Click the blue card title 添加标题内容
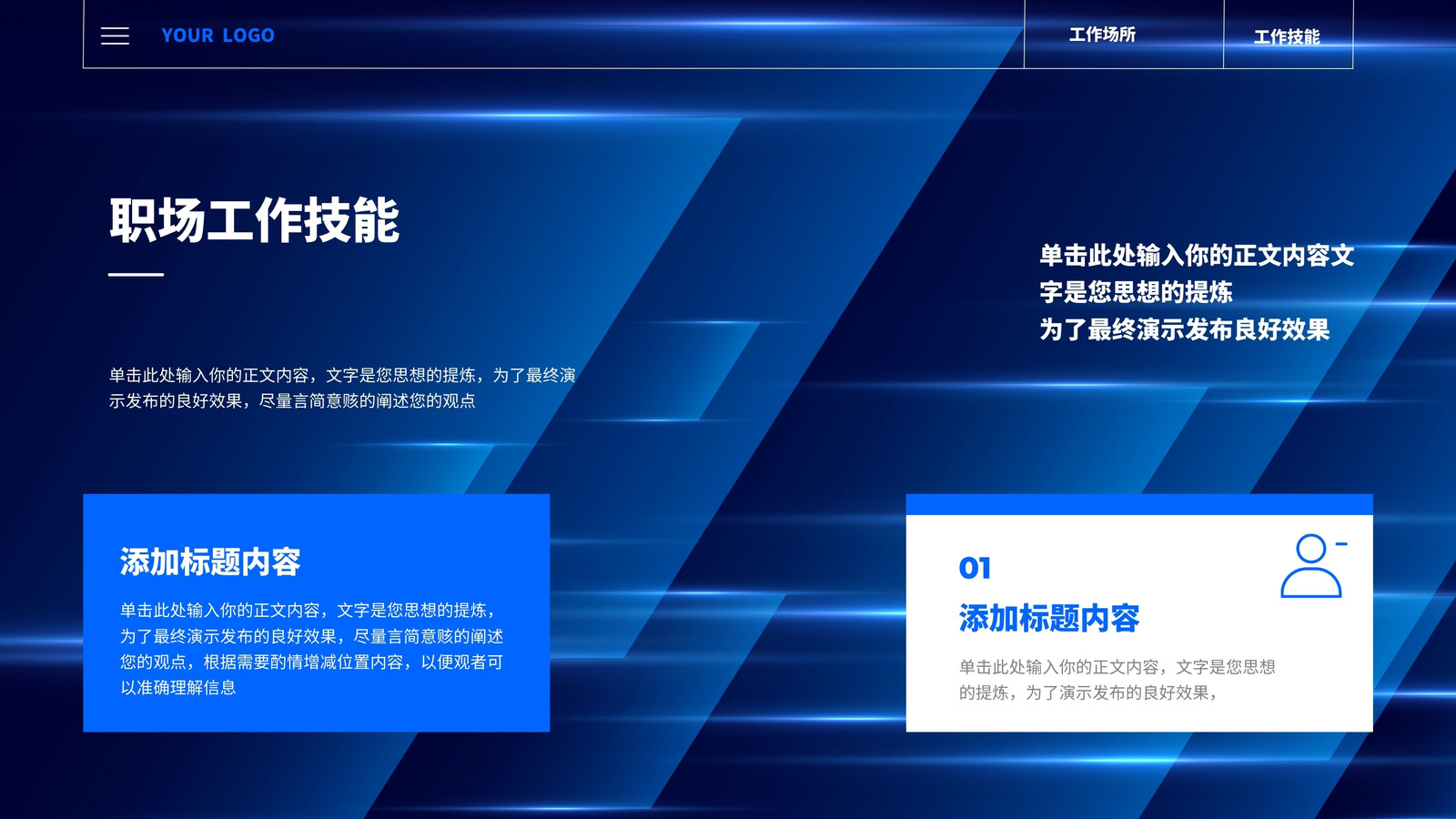1456x819 pixels. 210,561
